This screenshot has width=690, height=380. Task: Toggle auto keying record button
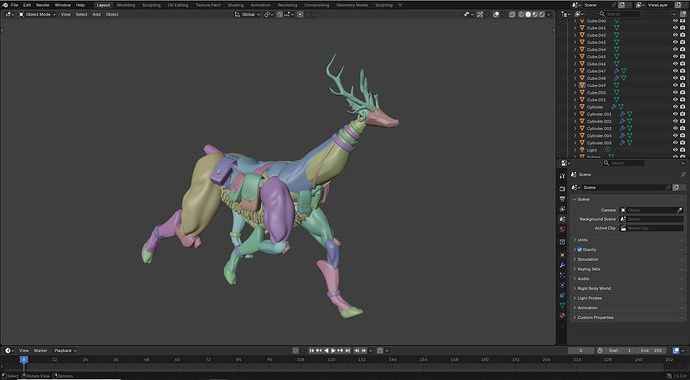(296, 351)
